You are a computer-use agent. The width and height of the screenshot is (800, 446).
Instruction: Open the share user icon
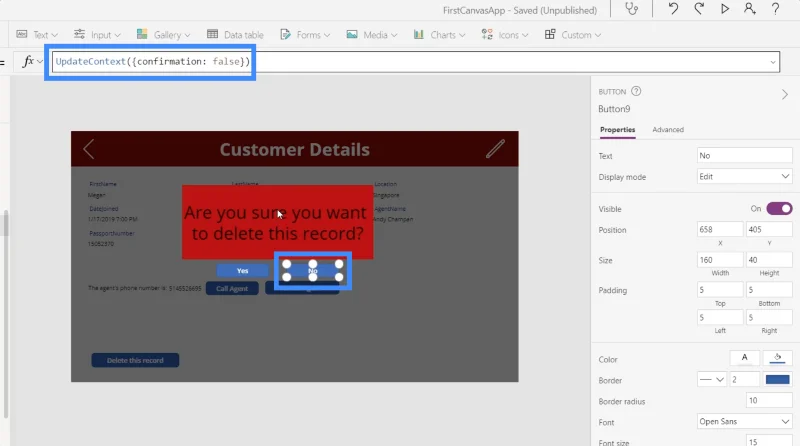[749, 9]
